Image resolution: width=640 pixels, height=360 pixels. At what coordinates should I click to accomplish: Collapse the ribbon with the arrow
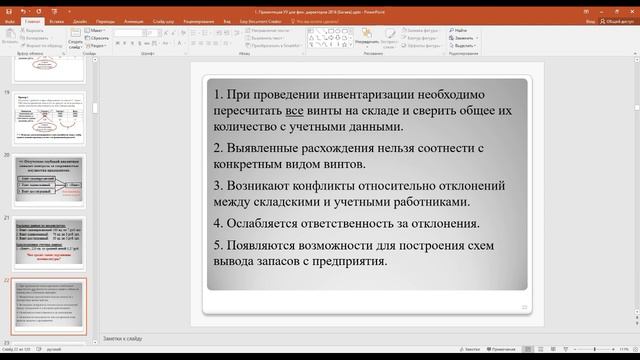pyautogui.click(x=635, y=53)
